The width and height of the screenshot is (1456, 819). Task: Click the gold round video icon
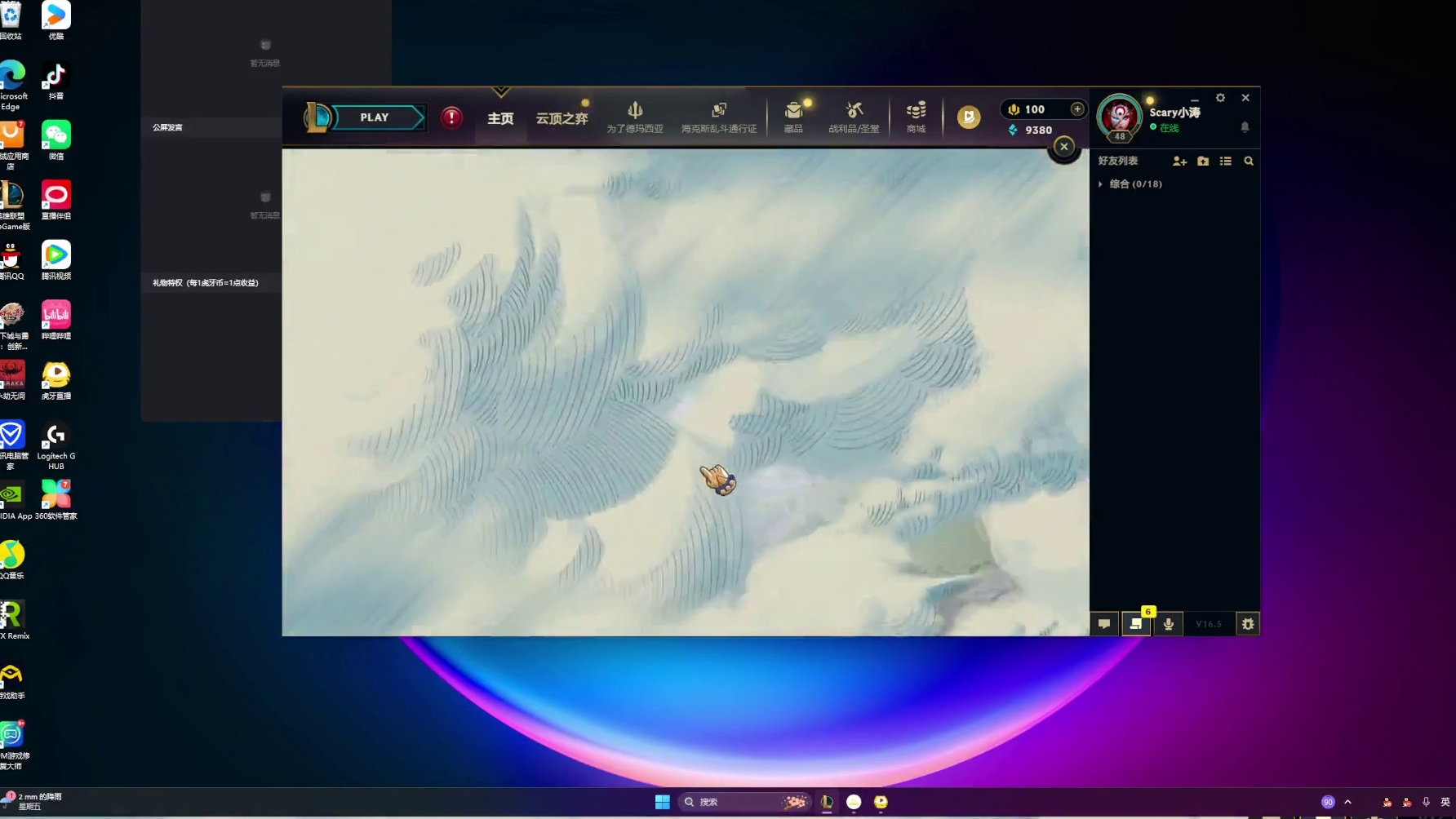(969, 117)
